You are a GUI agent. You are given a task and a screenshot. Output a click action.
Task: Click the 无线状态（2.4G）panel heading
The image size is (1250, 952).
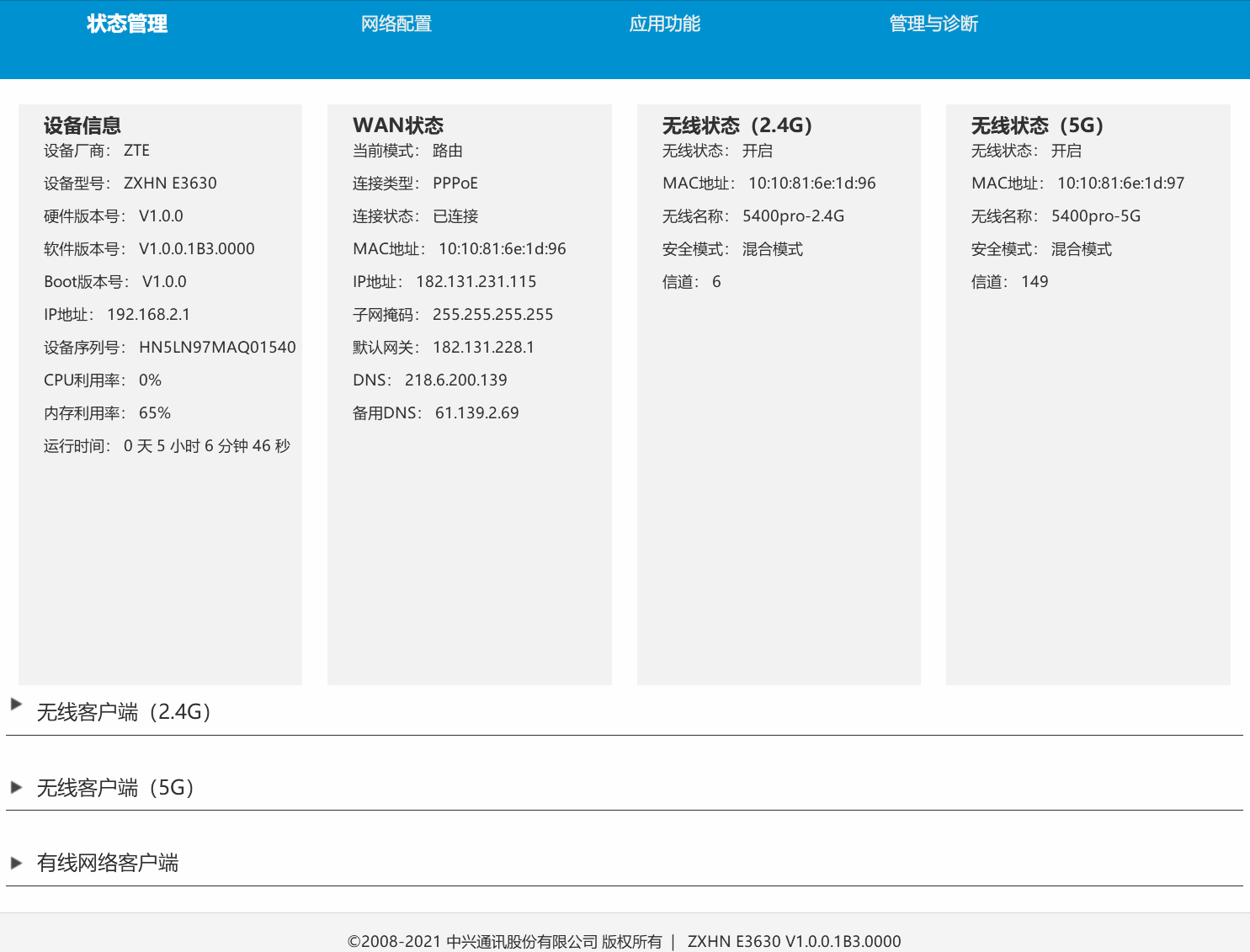tap(736, 125)
